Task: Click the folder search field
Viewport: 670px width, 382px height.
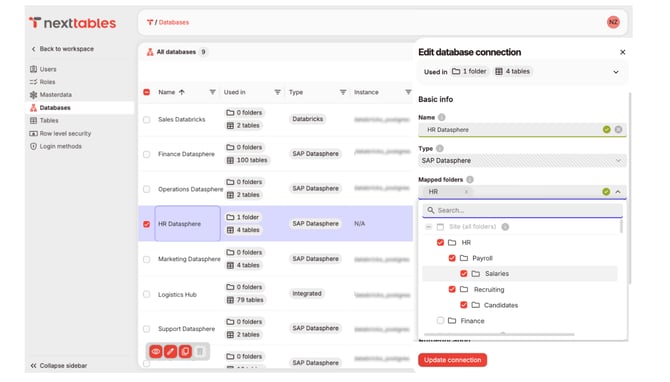Action: tap(522, 210)
